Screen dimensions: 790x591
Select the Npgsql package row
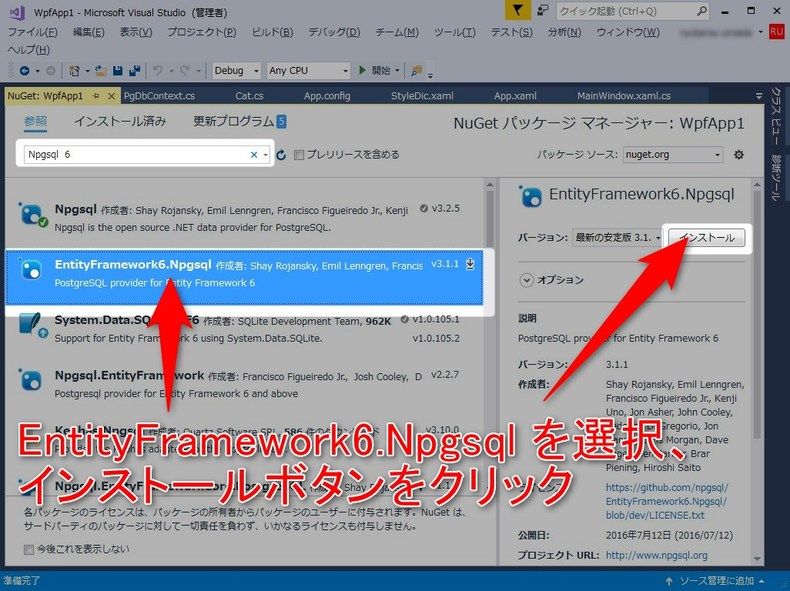[x=244, y=217]
